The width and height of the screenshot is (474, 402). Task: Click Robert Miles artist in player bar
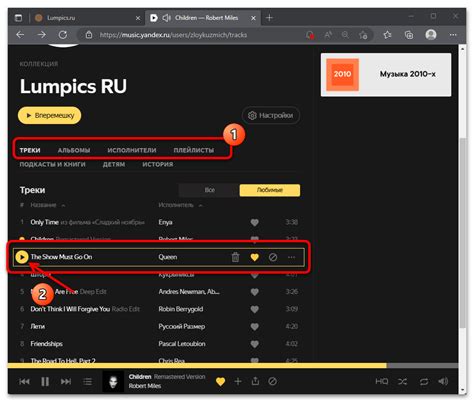click(145, 386)
